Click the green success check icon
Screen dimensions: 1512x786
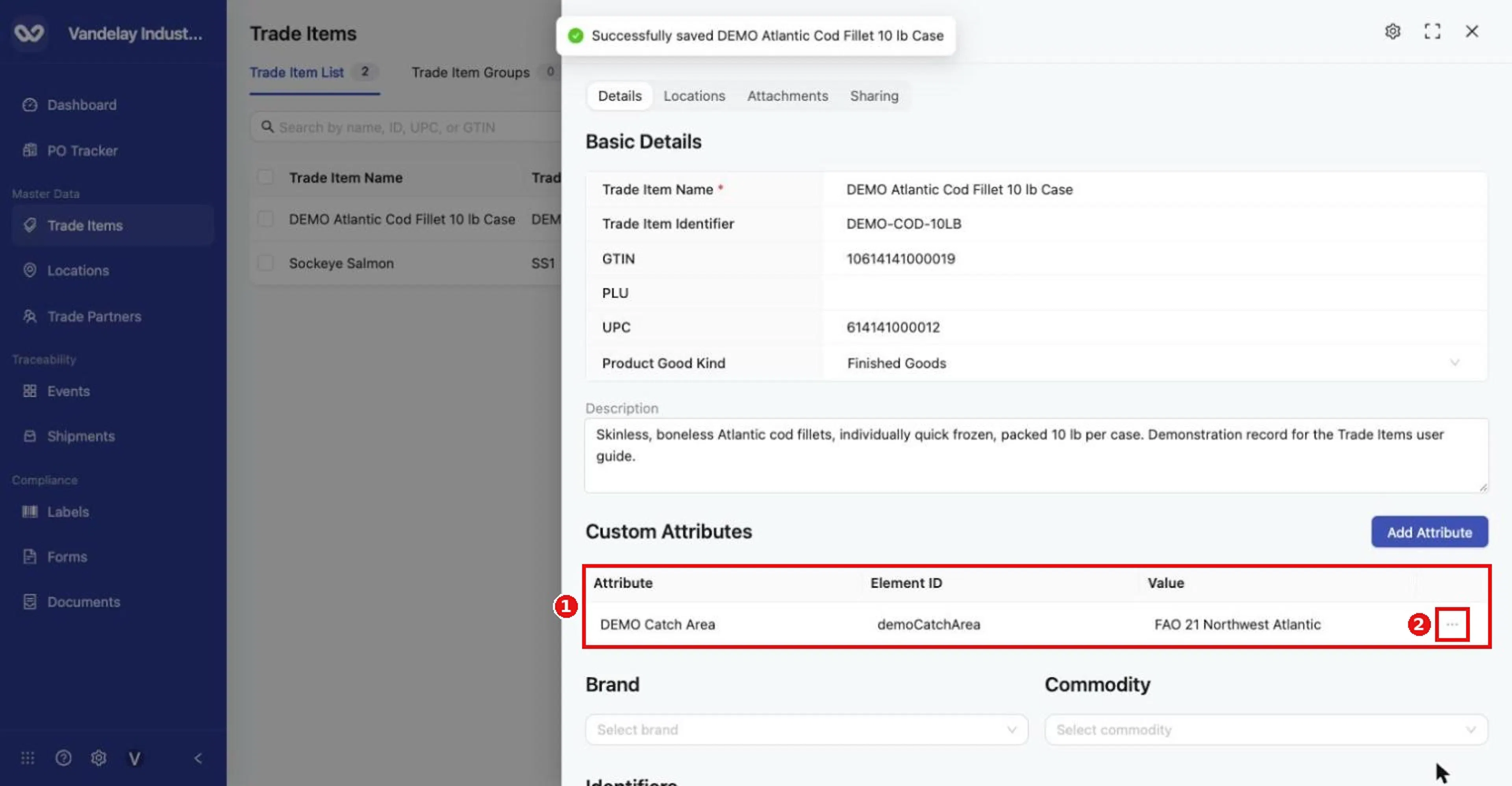[x=576, y=36]
